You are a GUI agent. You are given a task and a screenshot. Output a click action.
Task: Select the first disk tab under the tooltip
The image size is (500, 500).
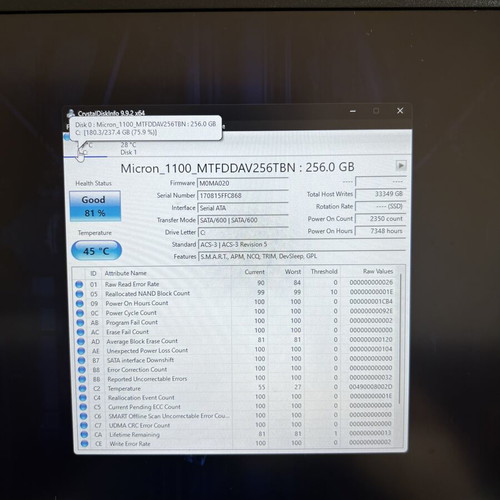[85, 149]
